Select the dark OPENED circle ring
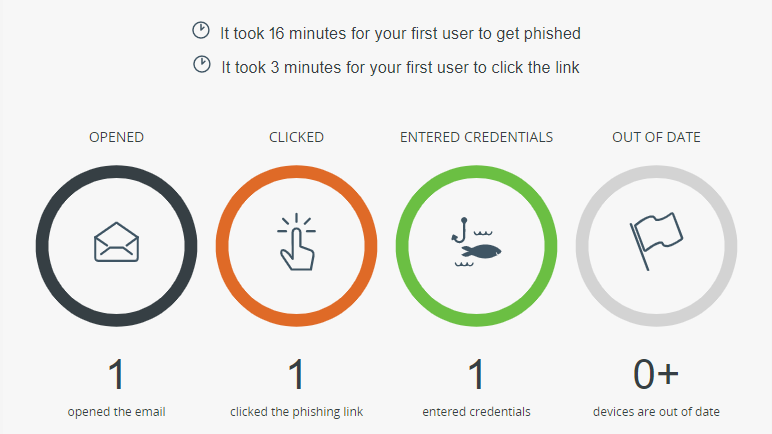Viewport: 772px width, 434px height. pos(117,246)
